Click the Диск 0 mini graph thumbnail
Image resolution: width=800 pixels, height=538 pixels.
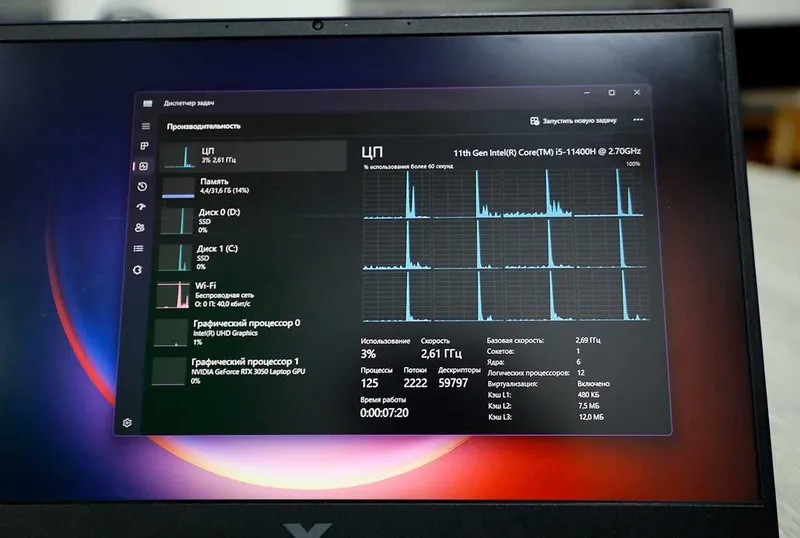click(x=177, y=222)
